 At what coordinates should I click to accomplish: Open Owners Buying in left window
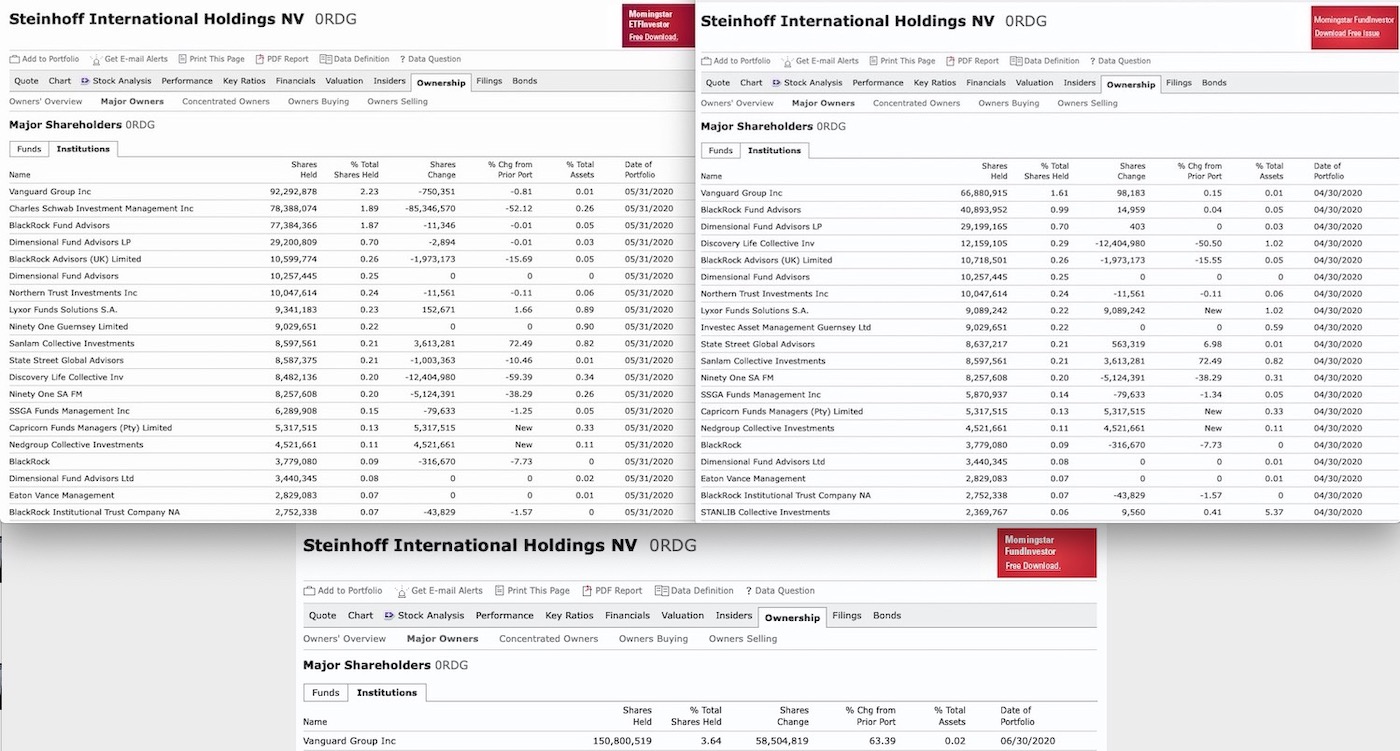click(x=319, y=101)
